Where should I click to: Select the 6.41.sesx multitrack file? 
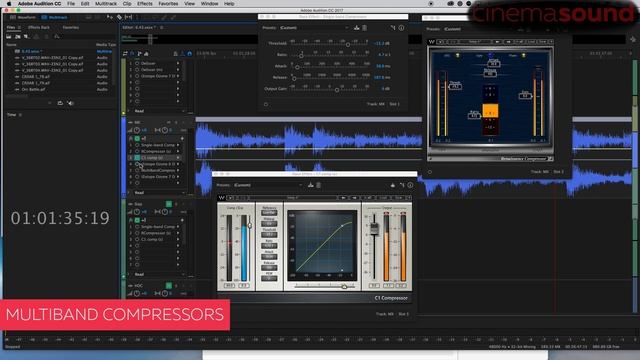coord(32,51)
